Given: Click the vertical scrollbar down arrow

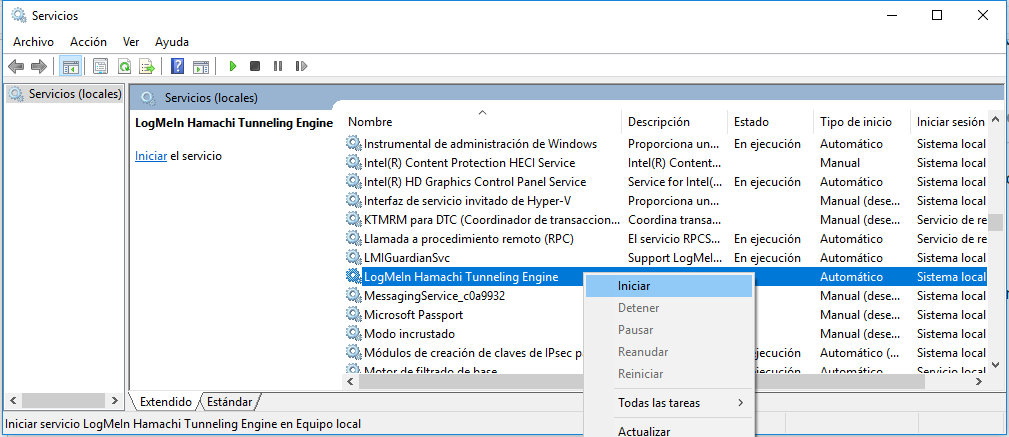Looking at the screenshot, I should (x=994, y=364).
